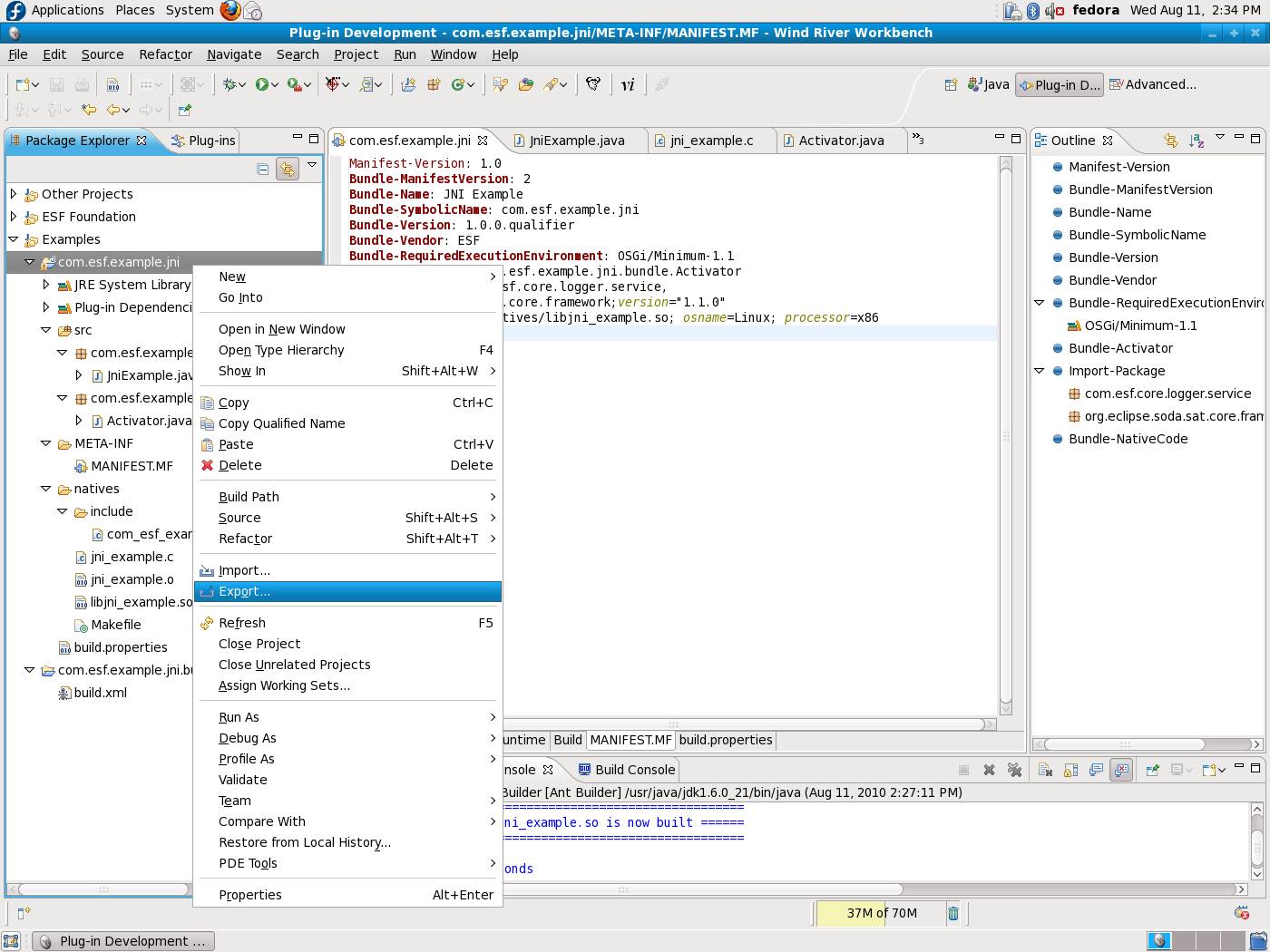Viewport: 1270px width, 952px height.
Task: Click the Outline sort alphabetically icon
Action: click(1197, 141)
